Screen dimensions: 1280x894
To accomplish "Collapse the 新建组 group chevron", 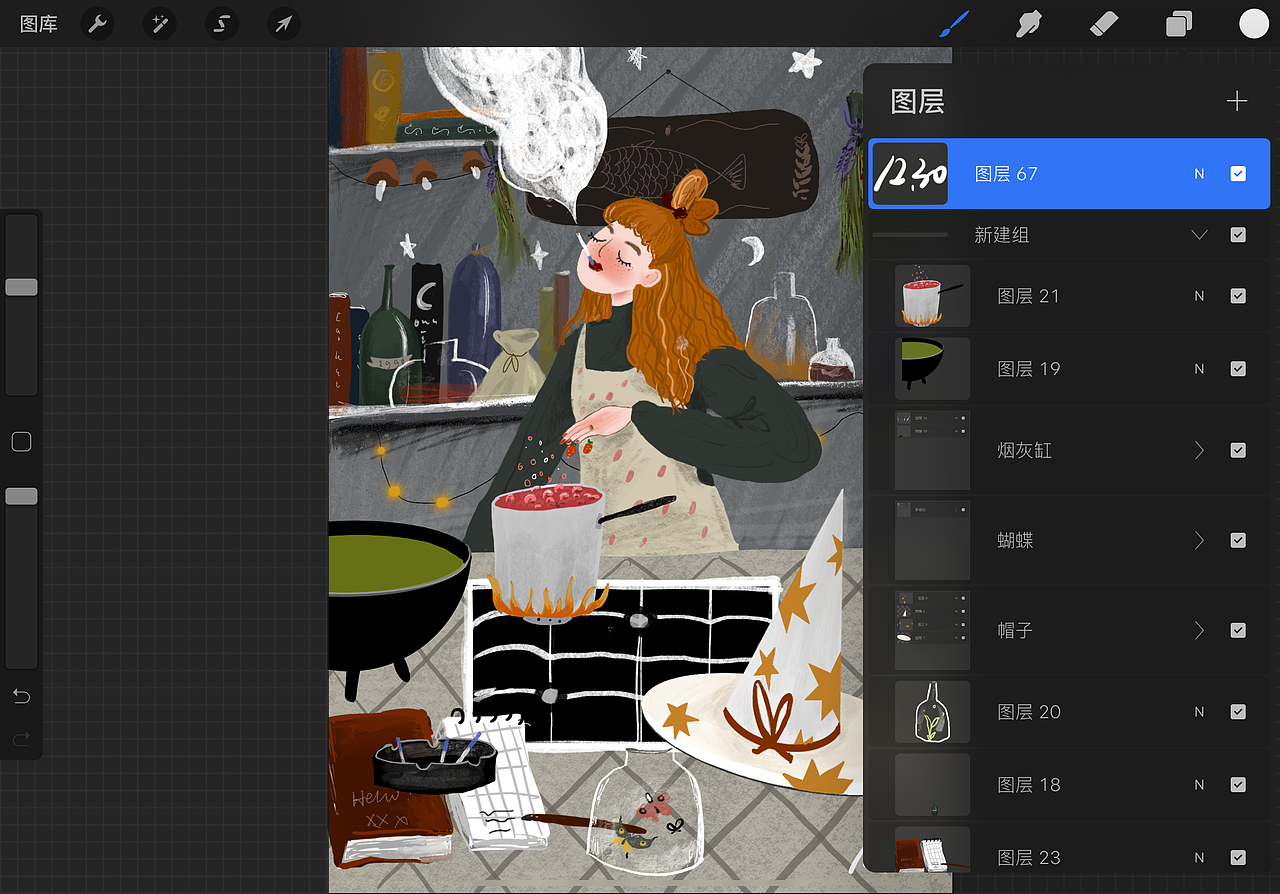I will click(x=1199, y=235).
